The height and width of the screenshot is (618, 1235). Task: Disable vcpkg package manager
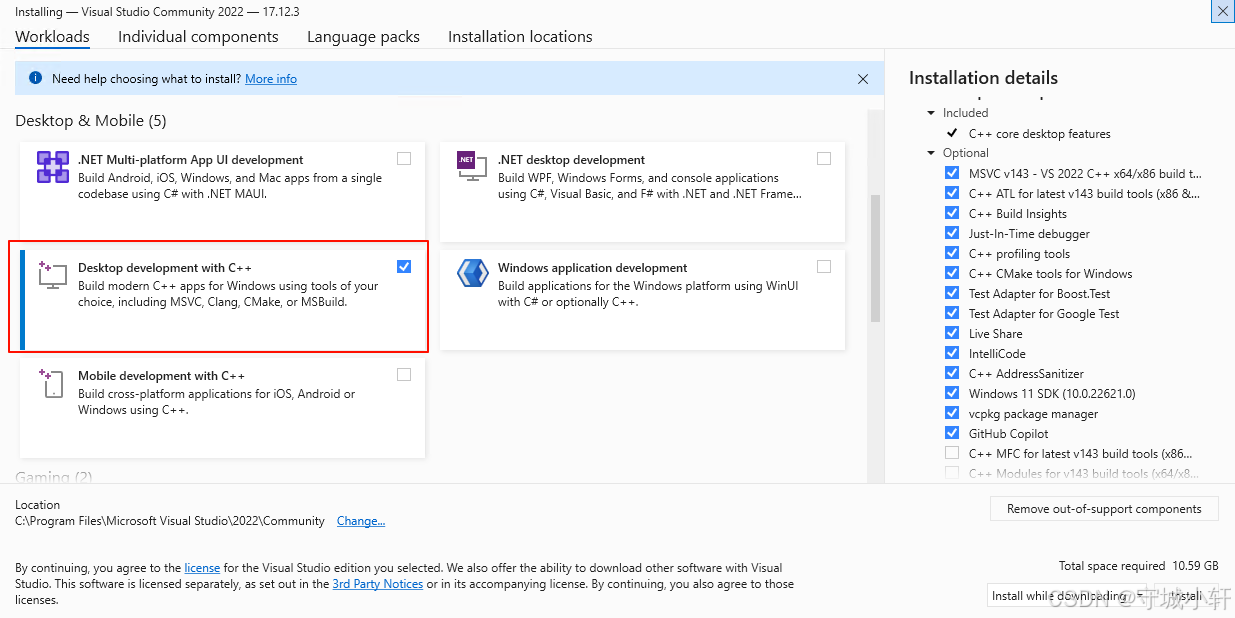click(x=952, y=413)
